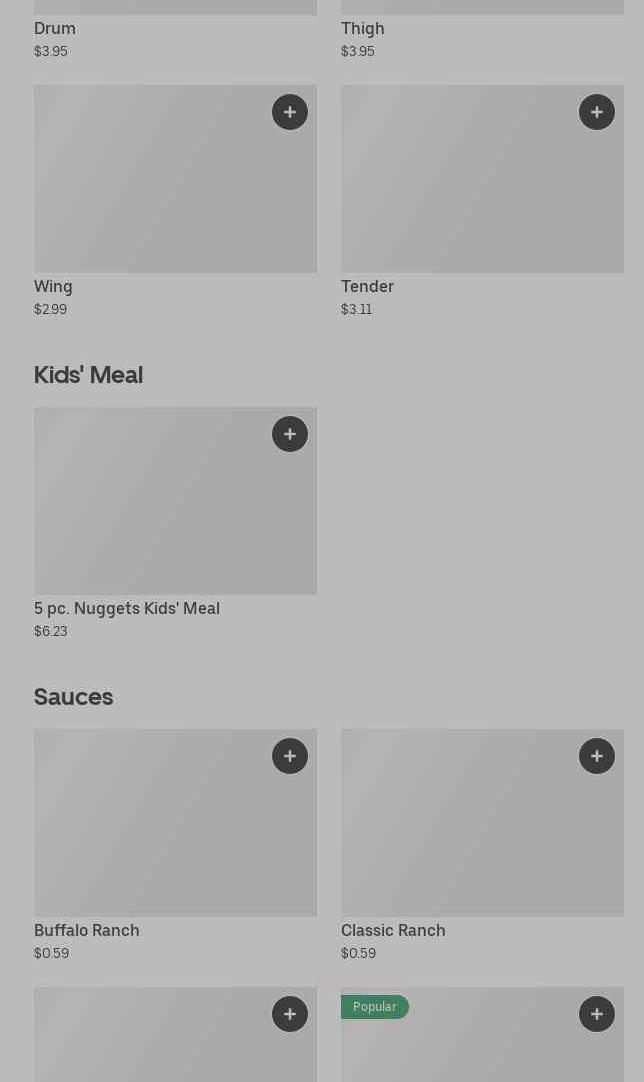The height and width of the screenshot is (1082, 644).
Task: Add 5 pc. Nuggets Kids' Meal
Action: pos(290,434)
